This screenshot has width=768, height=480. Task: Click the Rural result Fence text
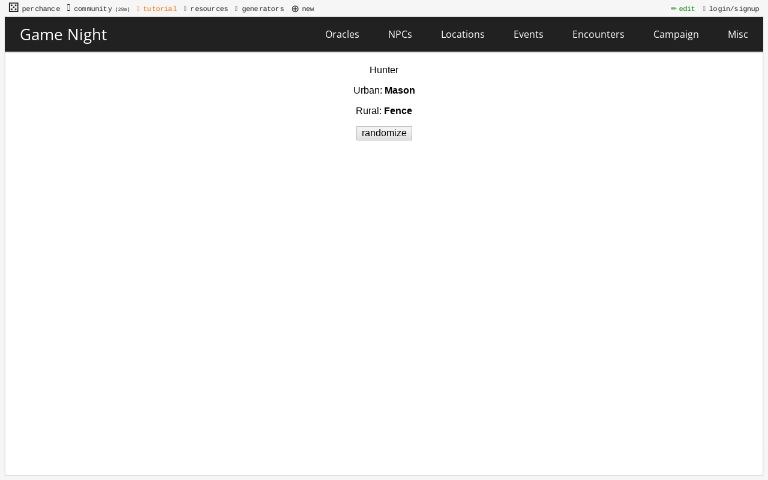[x=398, y=111]
